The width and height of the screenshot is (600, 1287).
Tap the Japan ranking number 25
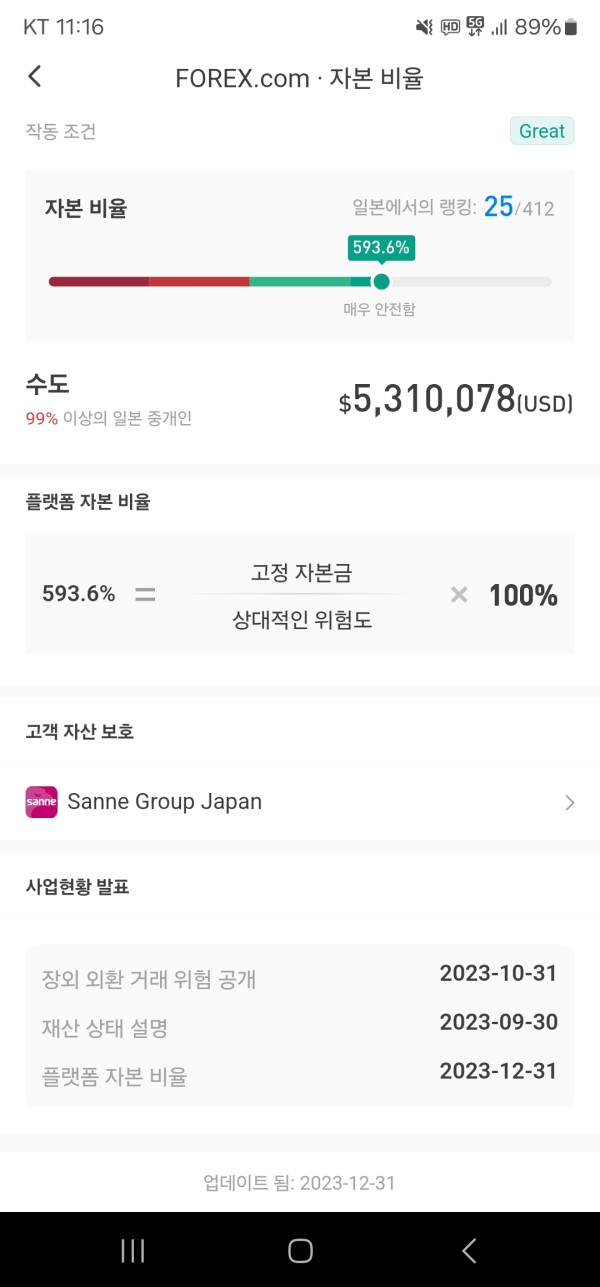(498, 207)
